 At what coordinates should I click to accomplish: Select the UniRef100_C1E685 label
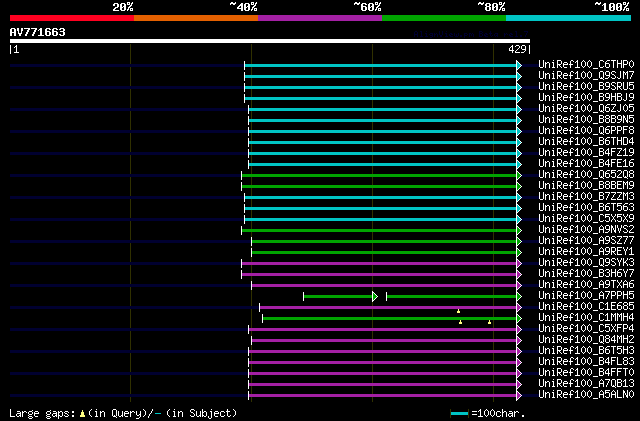pos(587,307)
